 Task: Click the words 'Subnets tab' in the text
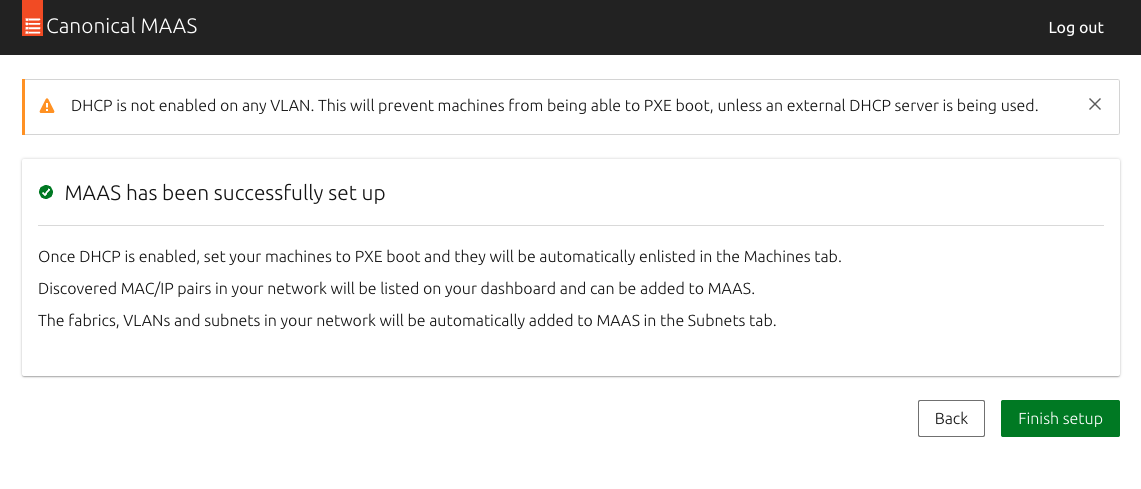pyautogui.click(x=730, y=321)
